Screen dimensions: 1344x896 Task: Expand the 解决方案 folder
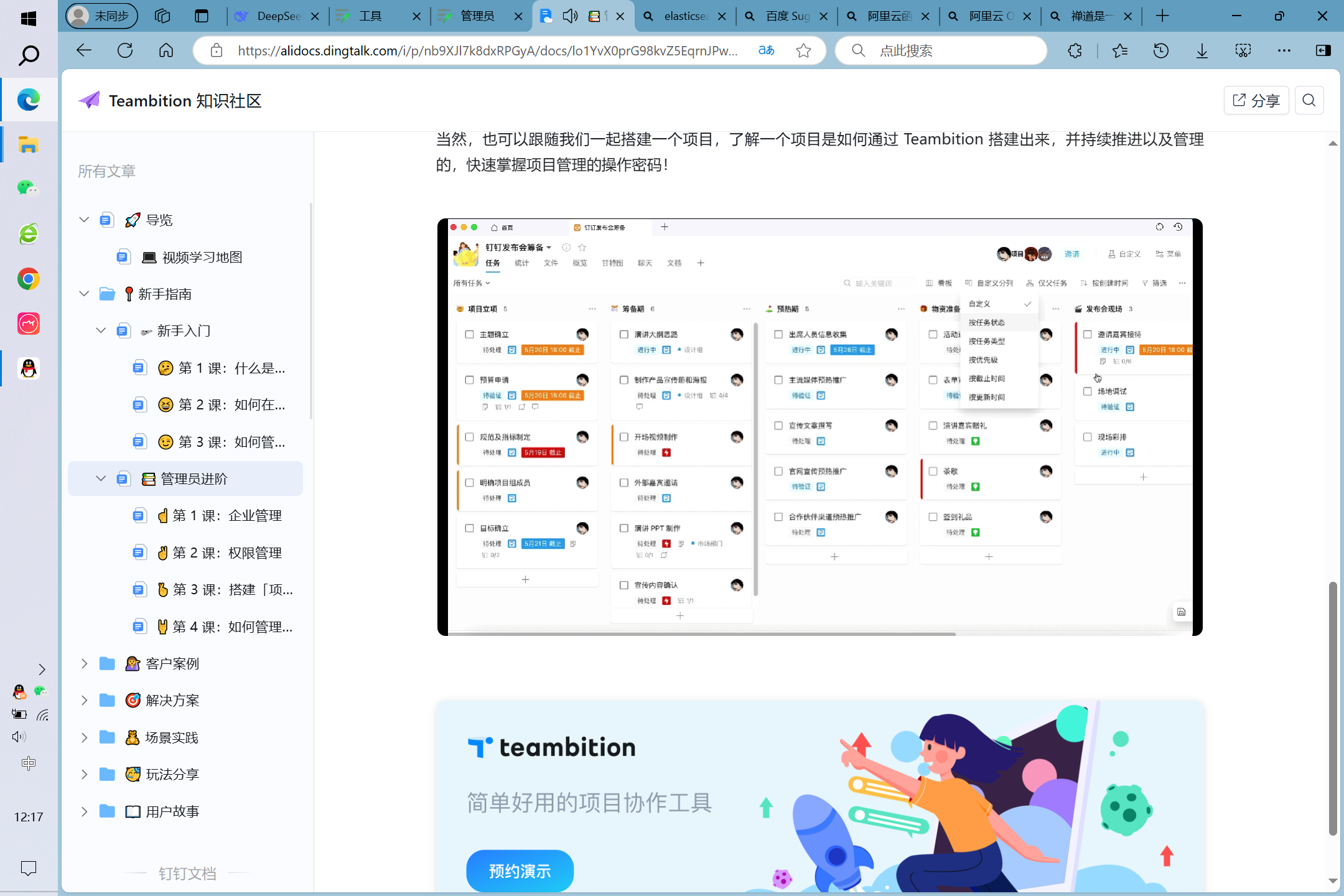click(x=84, y=700)
